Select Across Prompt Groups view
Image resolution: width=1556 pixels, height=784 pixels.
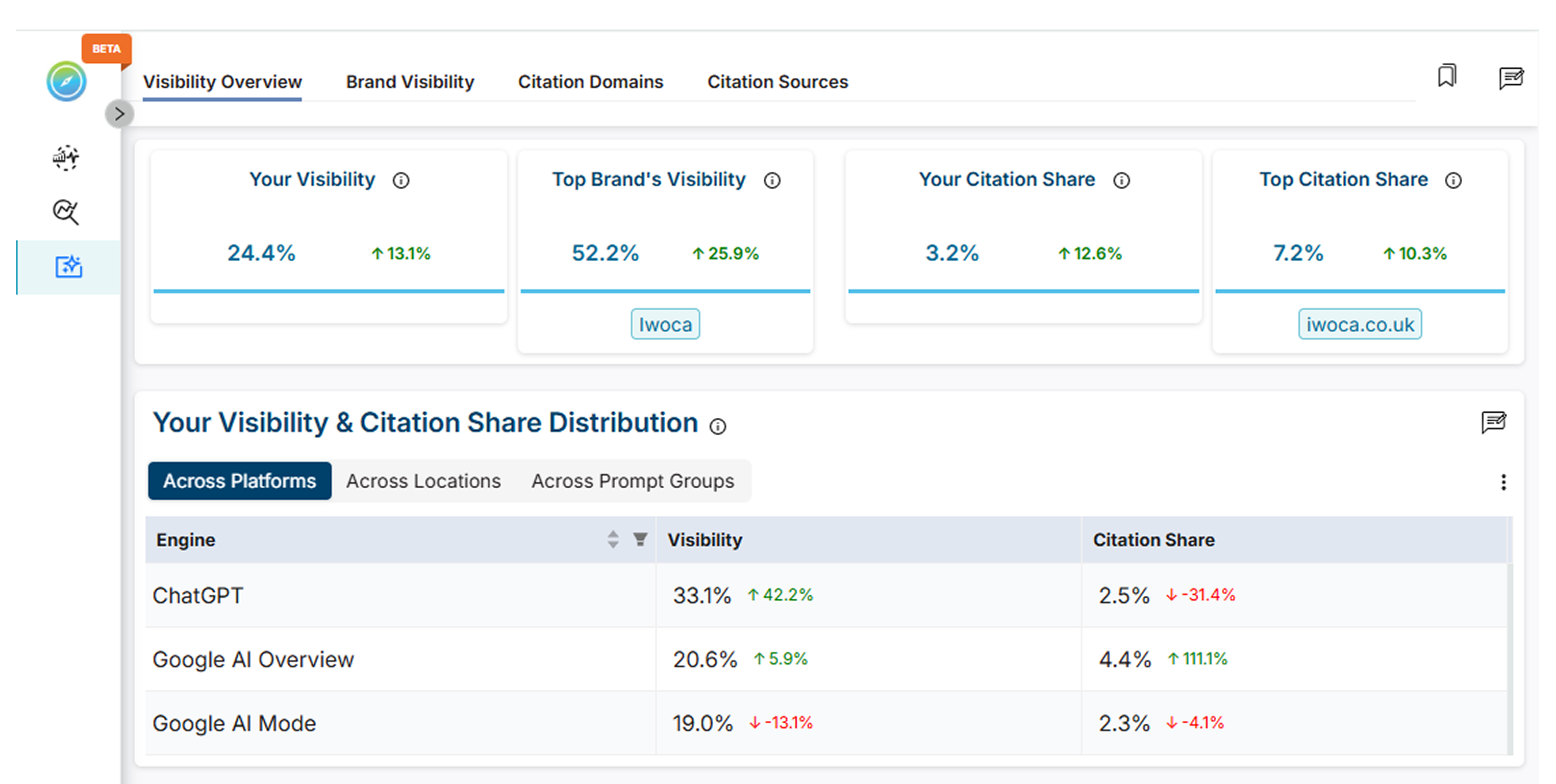[x=633, y=481]
